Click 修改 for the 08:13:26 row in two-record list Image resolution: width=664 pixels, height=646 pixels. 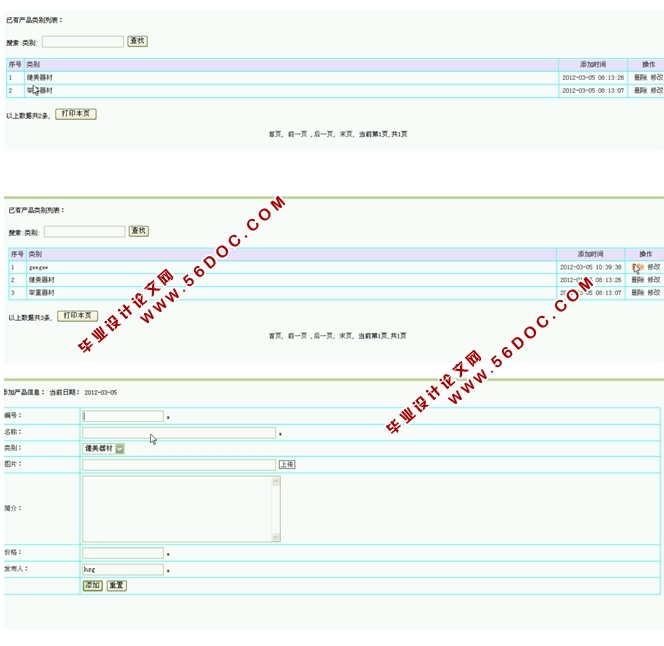pyautogui.click(x=656, y=78)
